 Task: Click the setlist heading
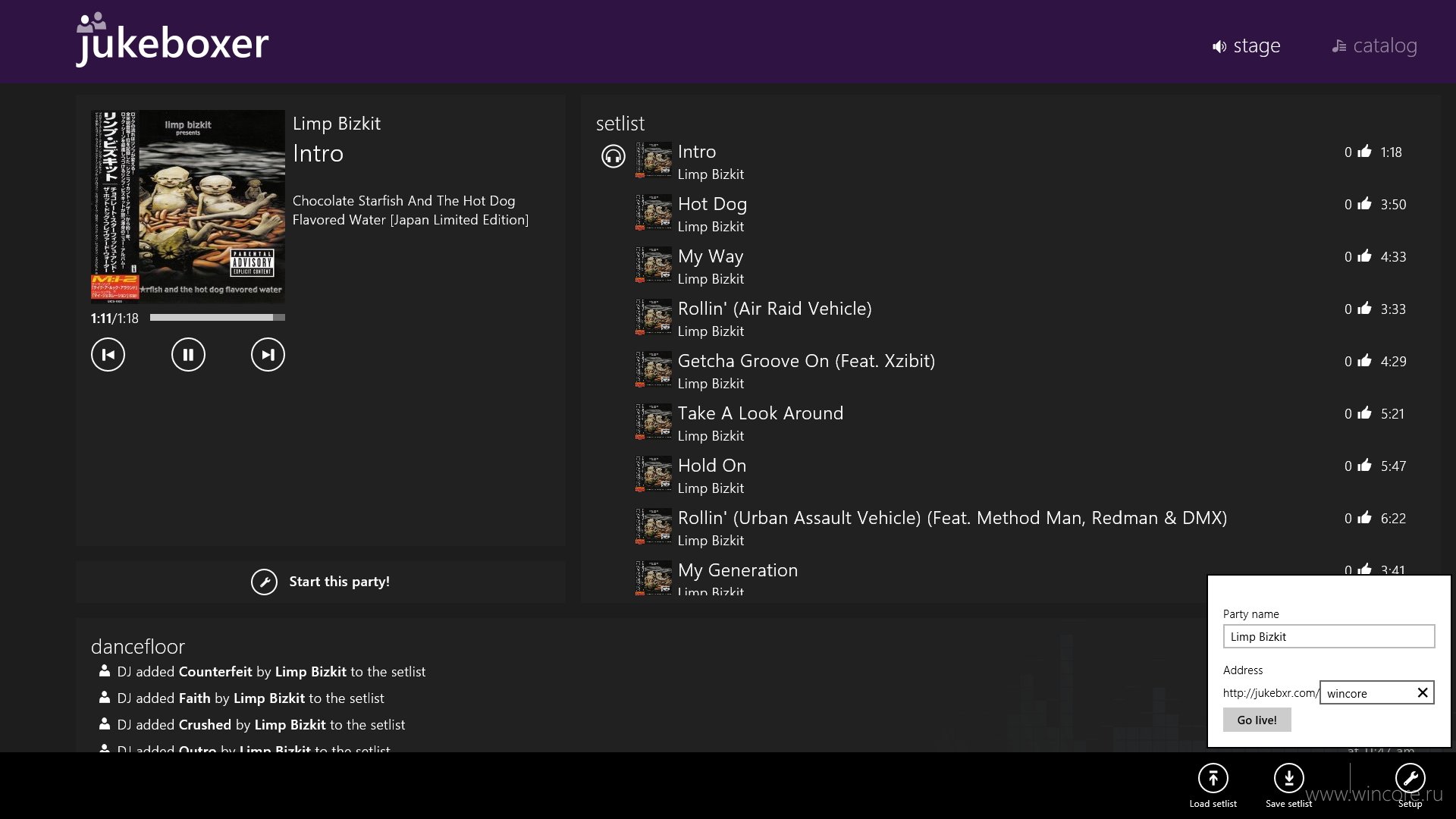point(620,124)
